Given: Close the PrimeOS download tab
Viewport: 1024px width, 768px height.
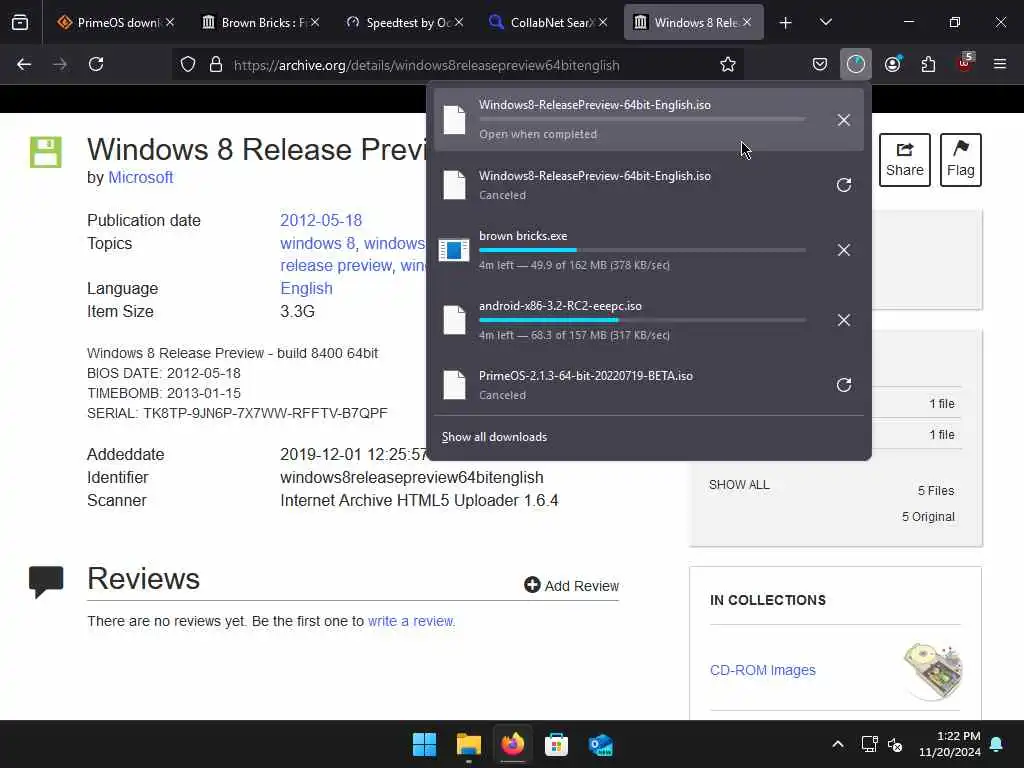Looking at the screenshot, I should pyautogui.click(x=170, y=22).
